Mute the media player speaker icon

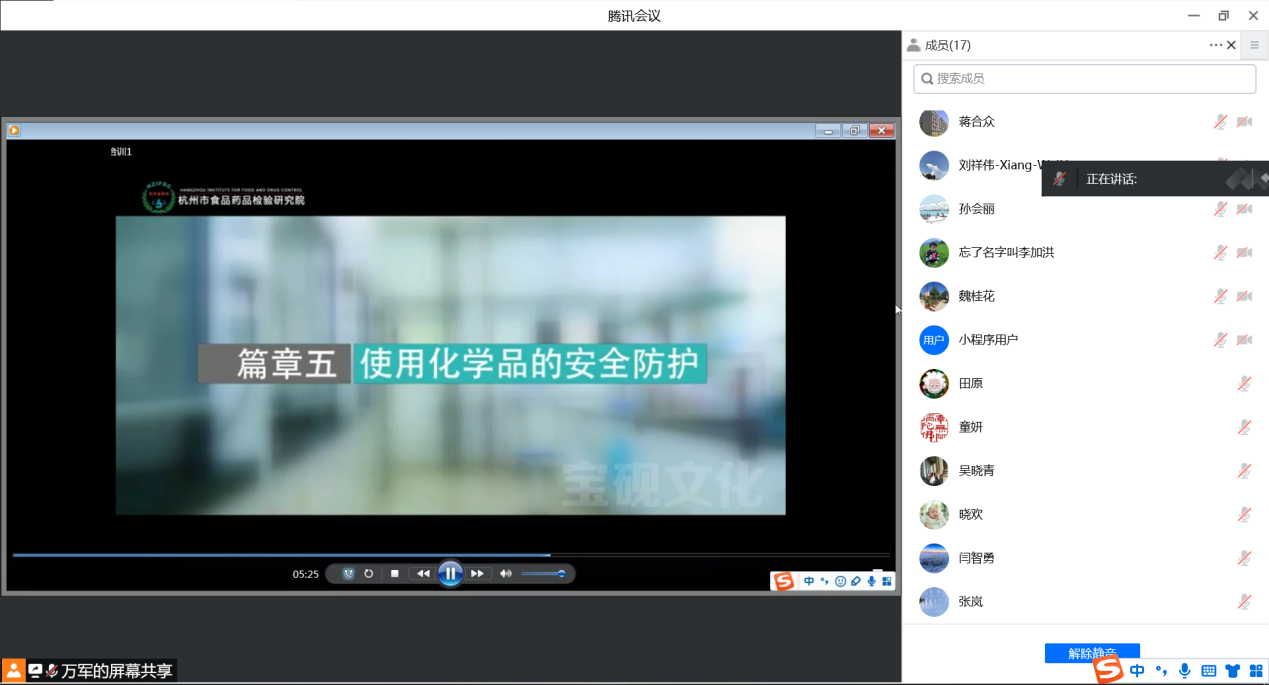coord(505,574)
